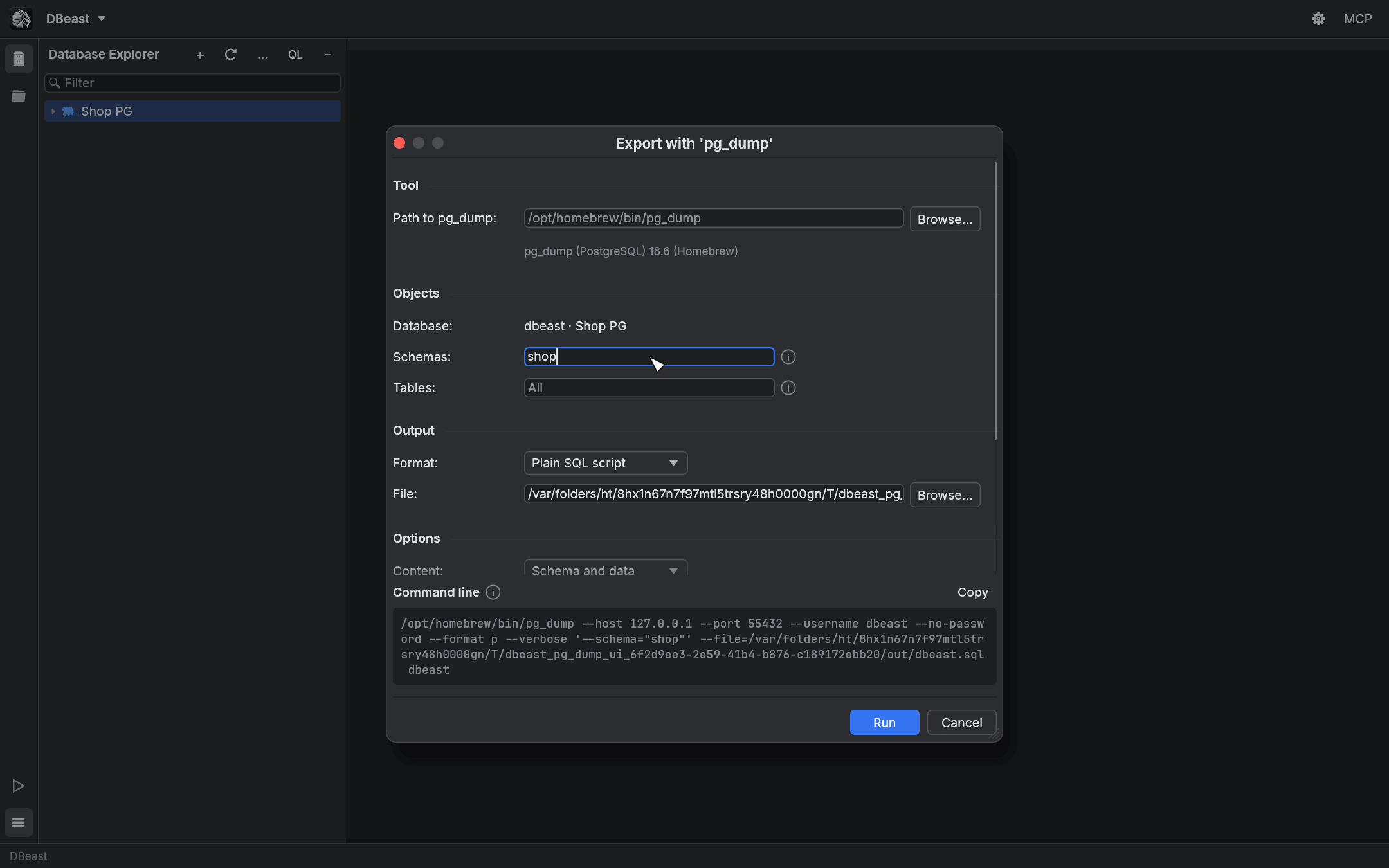Viewport: 1389px width, 868px height.
Task: Add a new connection with plus icon
Action: pyautogui.click(x=200, y=55)
